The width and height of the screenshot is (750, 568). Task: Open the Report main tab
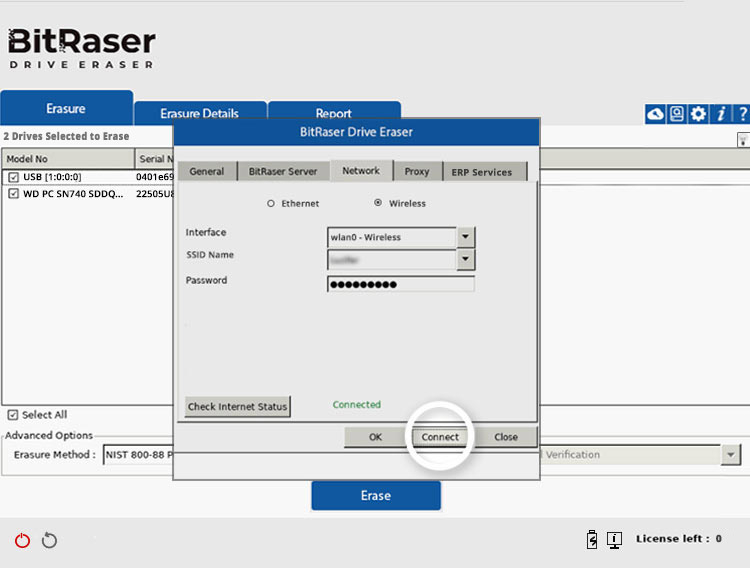[334, 112]
